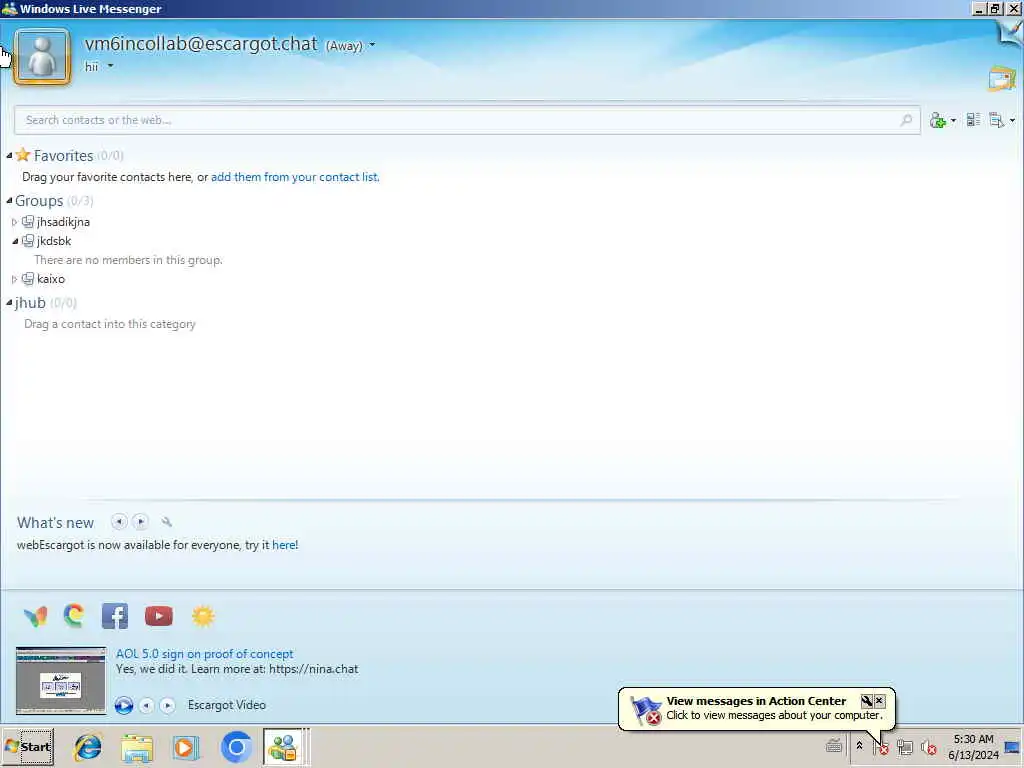This screenshot has width=1024, height=768.
Task: Open Windows Media Player from the taskbar
Action: (186, 747)
